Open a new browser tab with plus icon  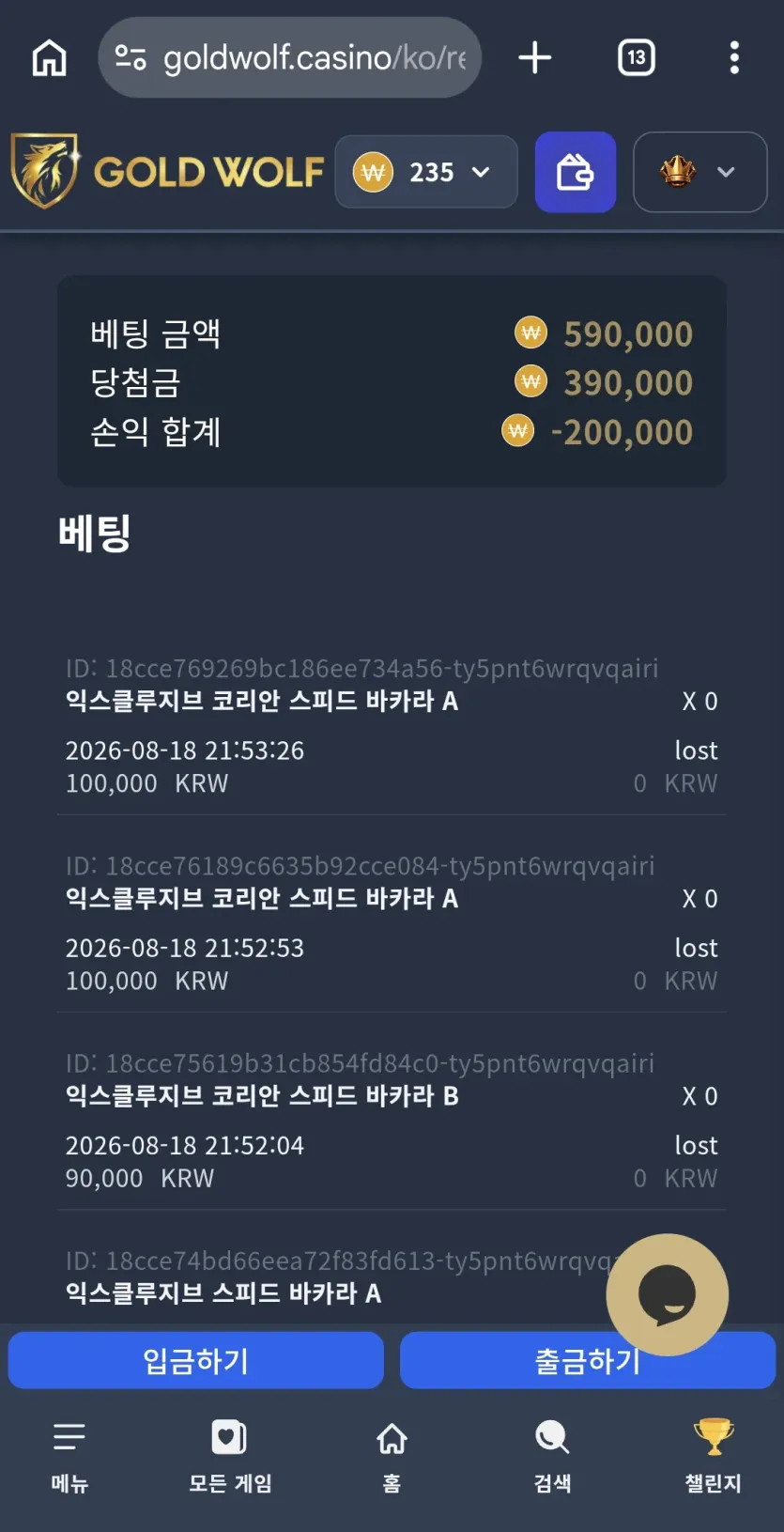click(x=535, y=57)
